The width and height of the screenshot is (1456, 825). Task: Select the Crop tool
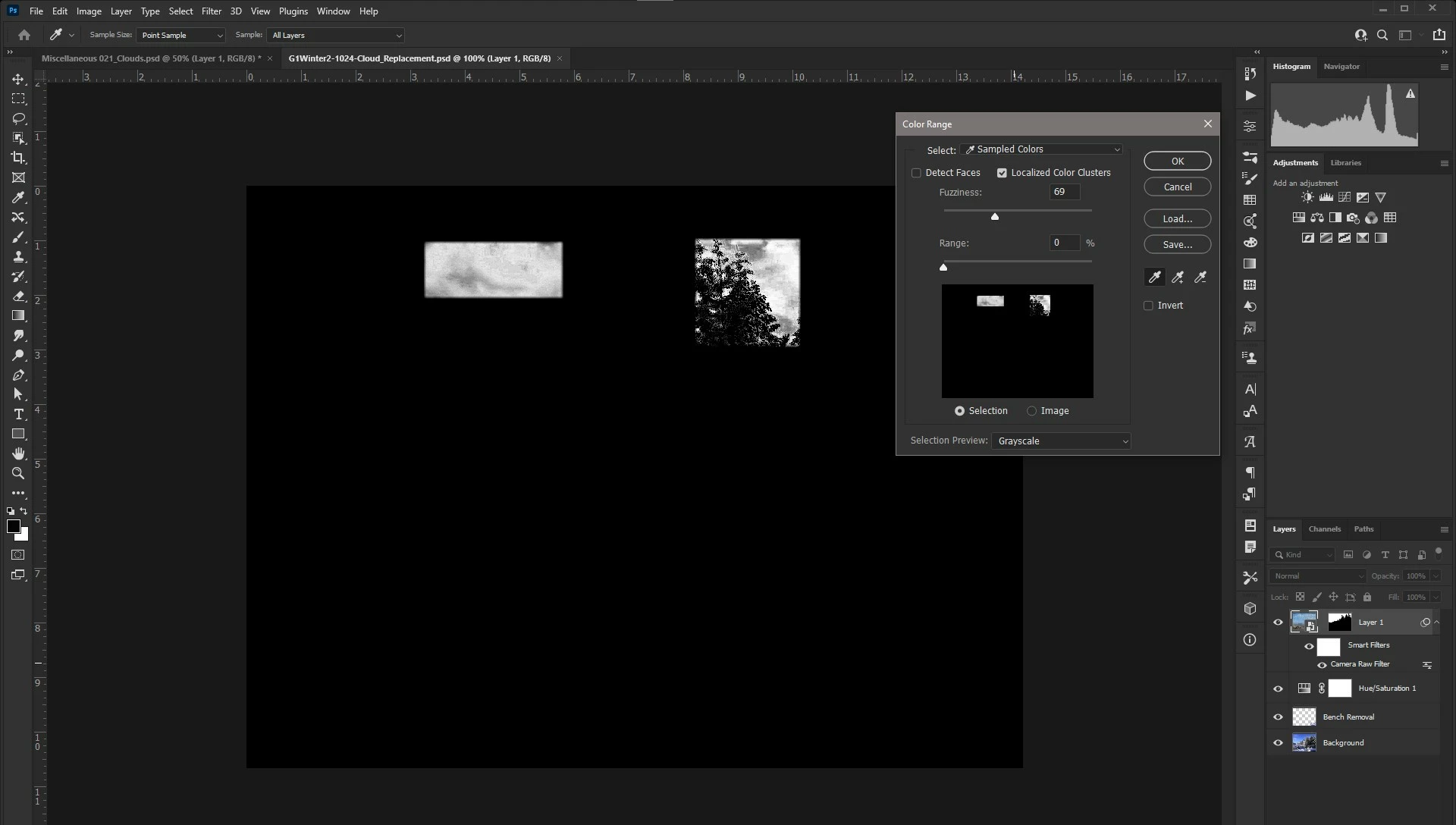18,158
